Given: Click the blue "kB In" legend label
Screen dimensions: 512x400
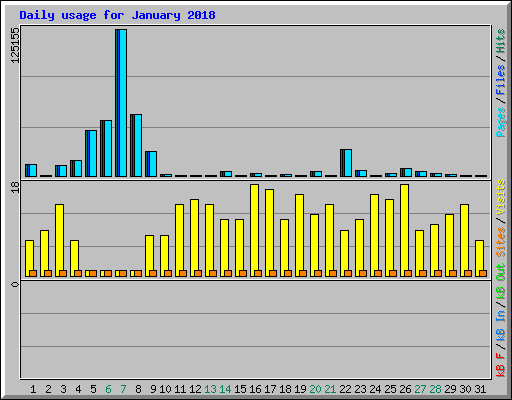Looking at the screenshot, I should 501,325.
